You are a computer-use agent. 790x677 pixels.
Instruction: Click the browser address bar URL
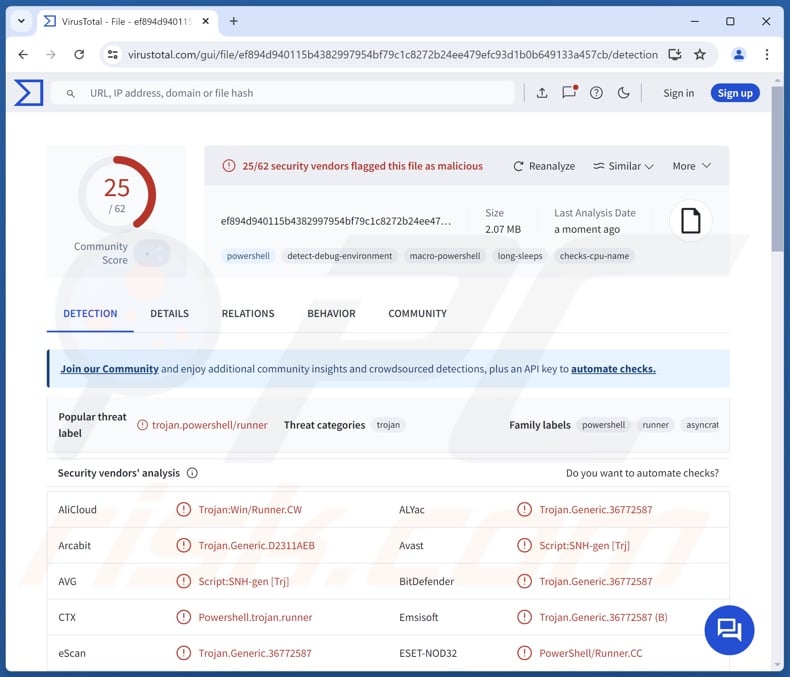click(x=392, y=54)
